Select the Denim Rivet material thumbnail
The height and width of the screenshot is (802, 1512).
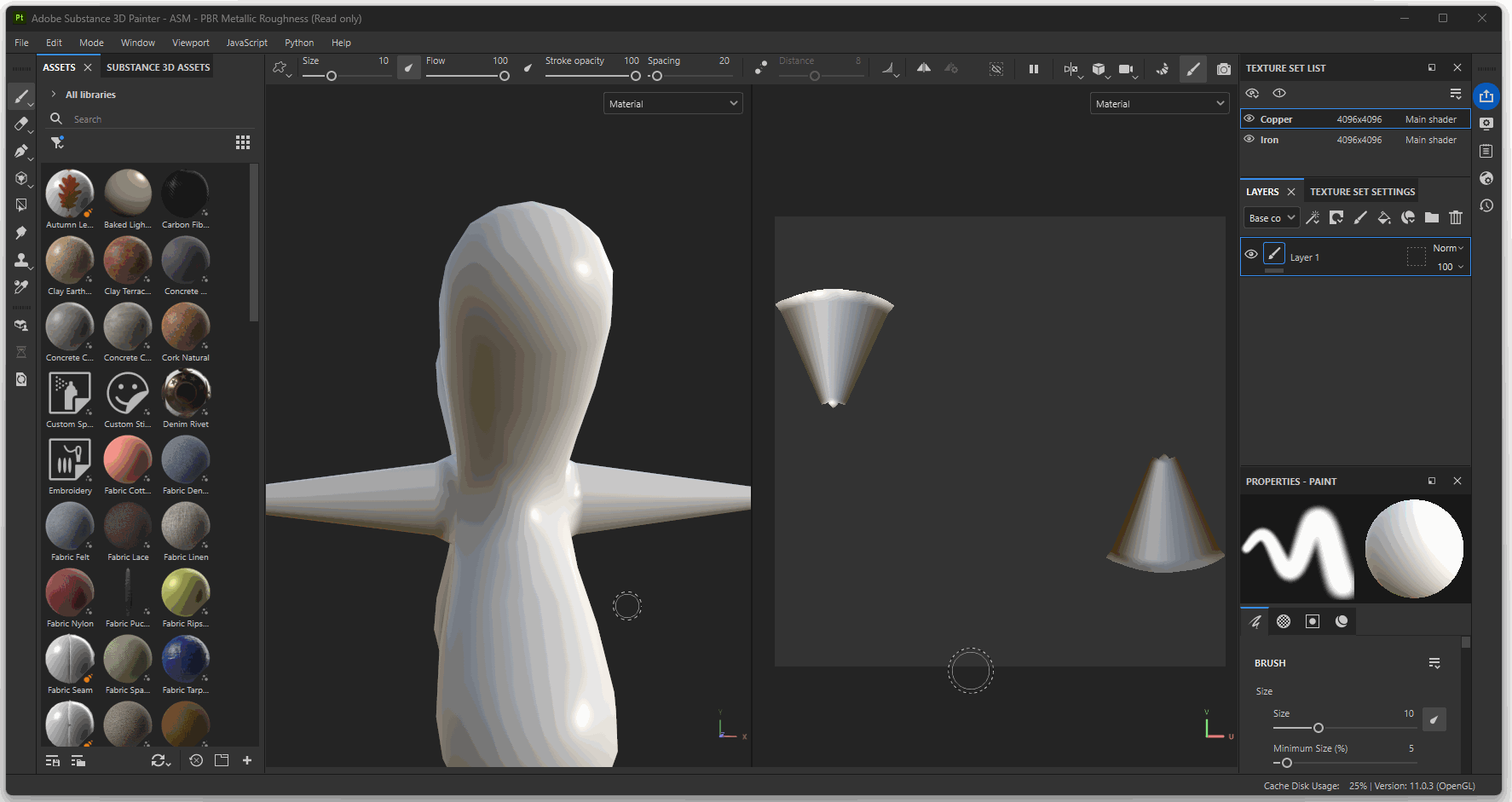[x=186, y=394]
